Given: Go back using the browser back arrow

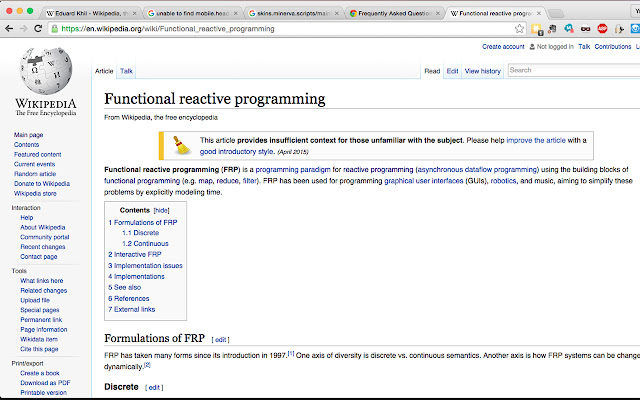Looking at the screenshot, I should coord(9,29).
